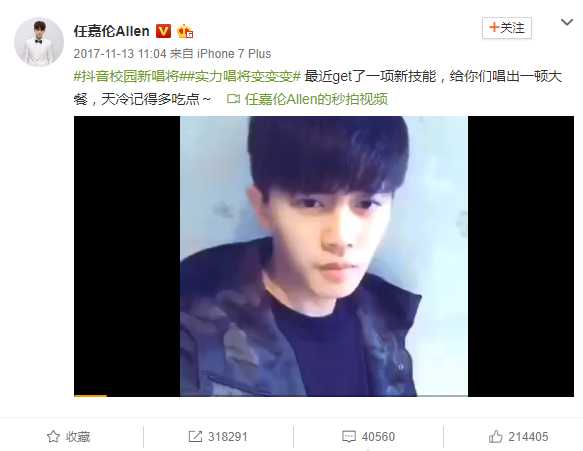Viewport: 583px width, 451px height.
Task: Click the crown membership badge icon
Action: (x=185, y=32)
